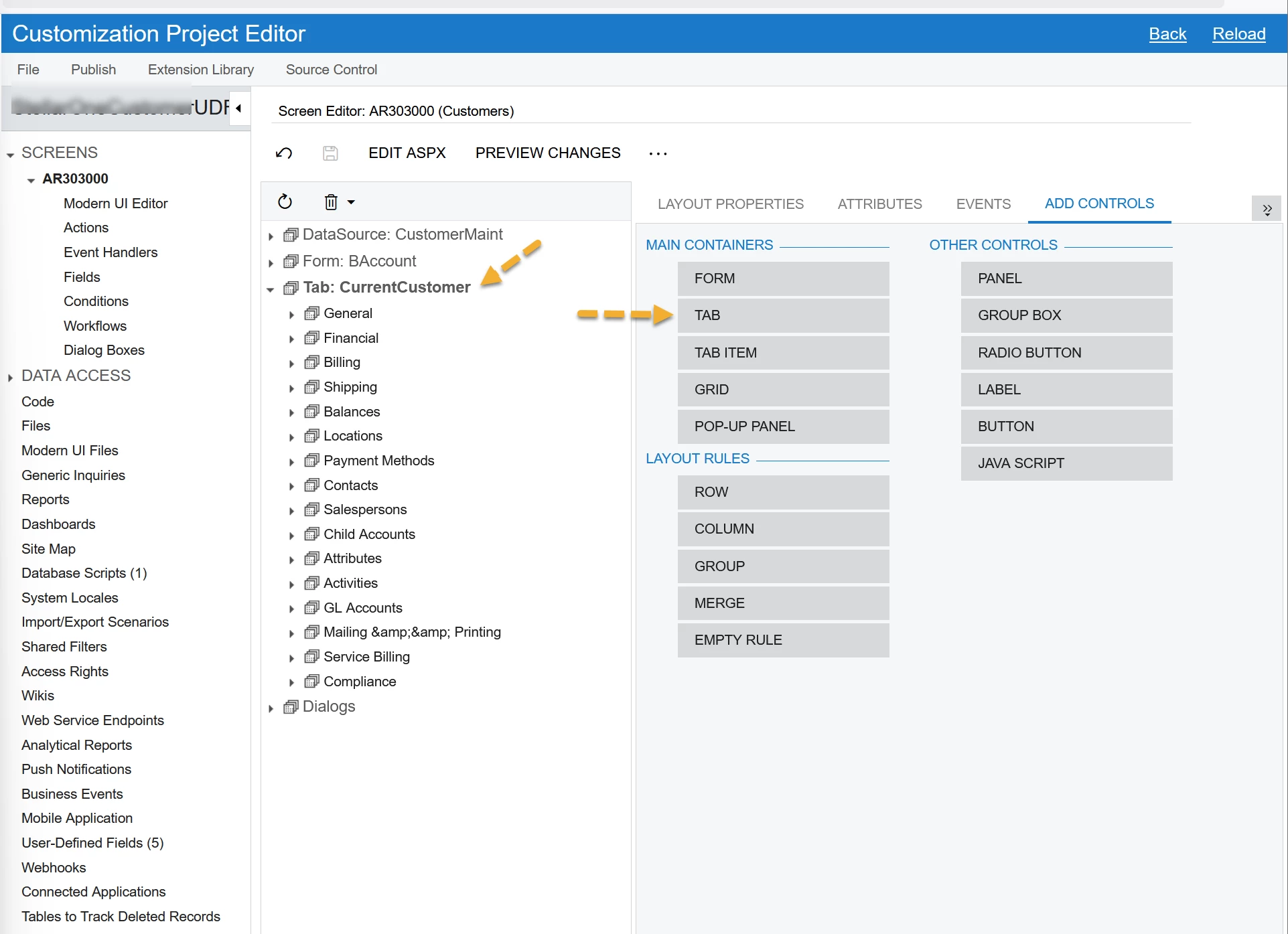
Task: Click the trash delete icon
Action: [331, 202]
